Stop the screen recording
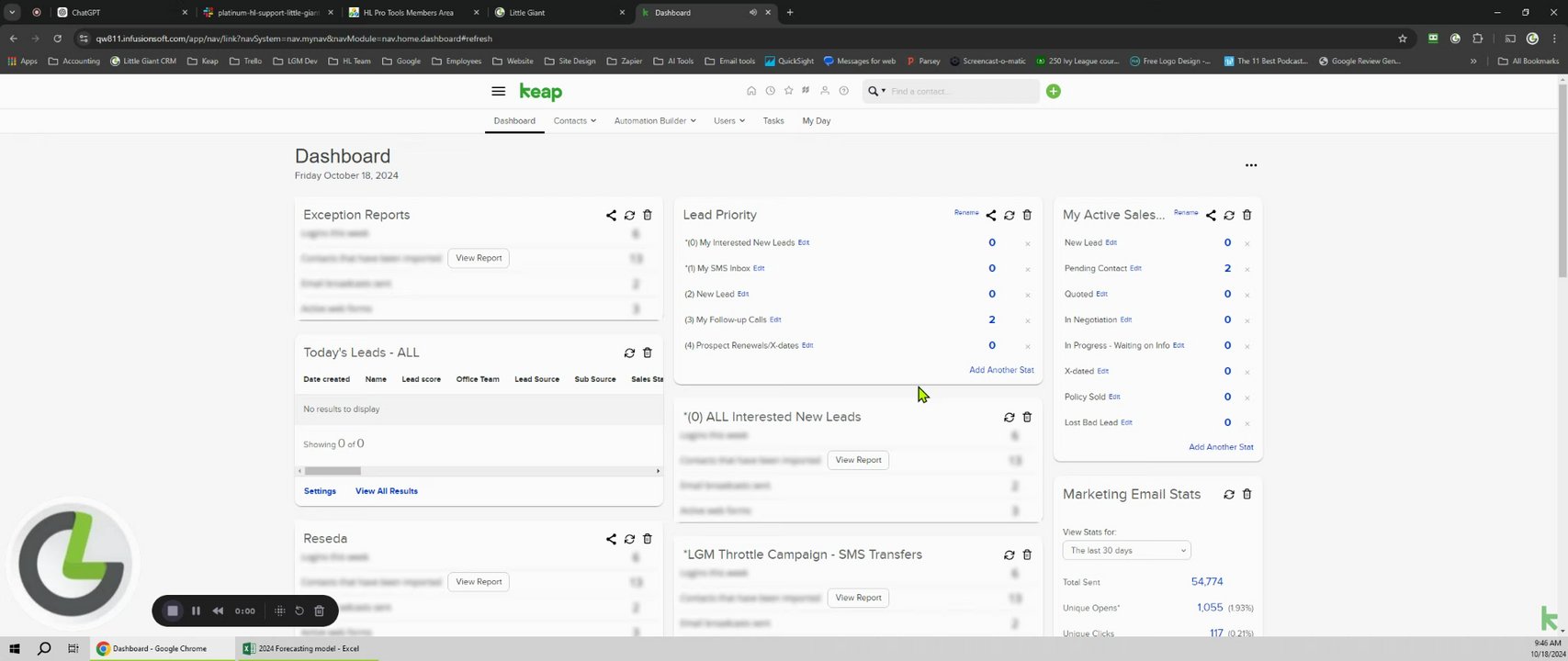Screen dimensions: 1568x661 coord(173,611)
